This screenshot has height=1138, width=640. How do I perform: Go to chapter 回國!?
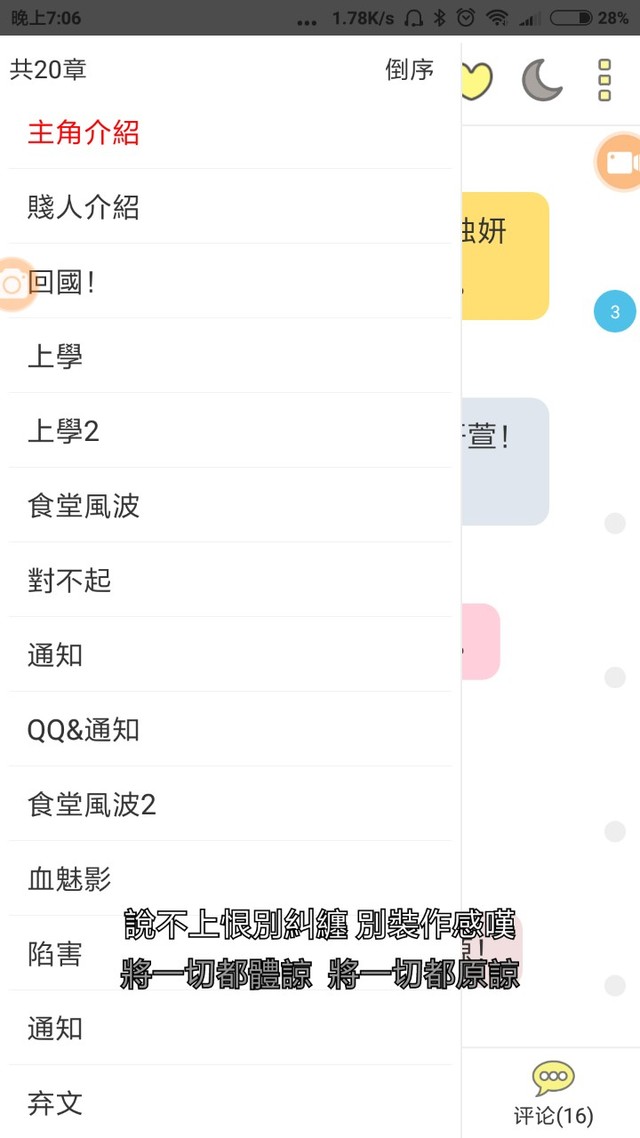coord(62,282)
